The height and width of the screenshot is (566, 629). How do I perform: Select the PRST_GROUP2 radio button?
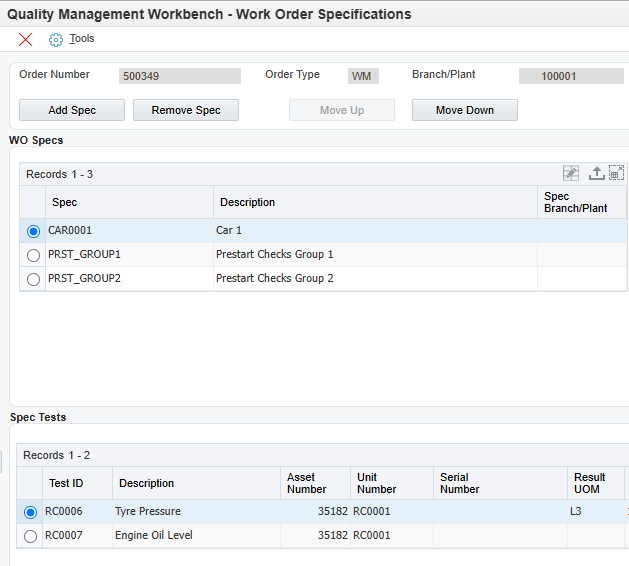pos(34,279)
